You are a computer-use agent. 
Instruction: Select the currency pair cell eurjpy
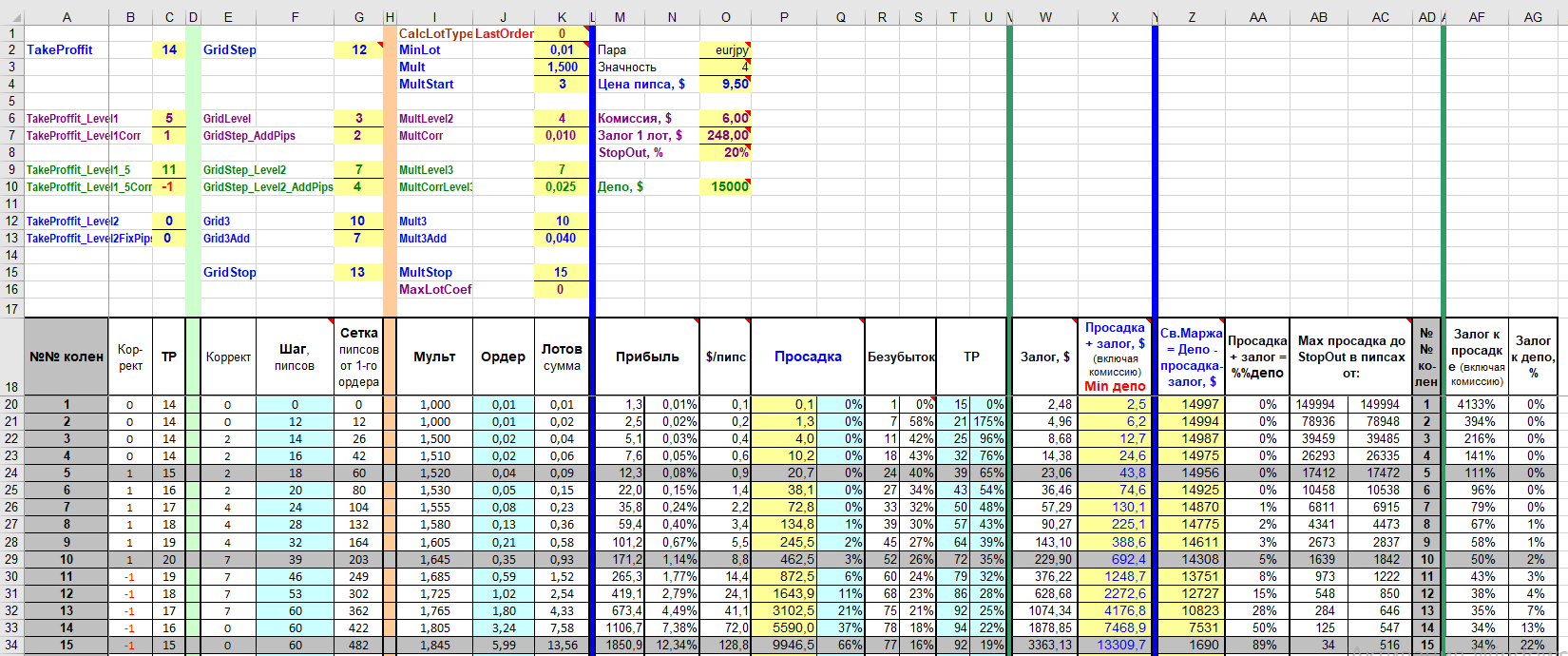725,49
